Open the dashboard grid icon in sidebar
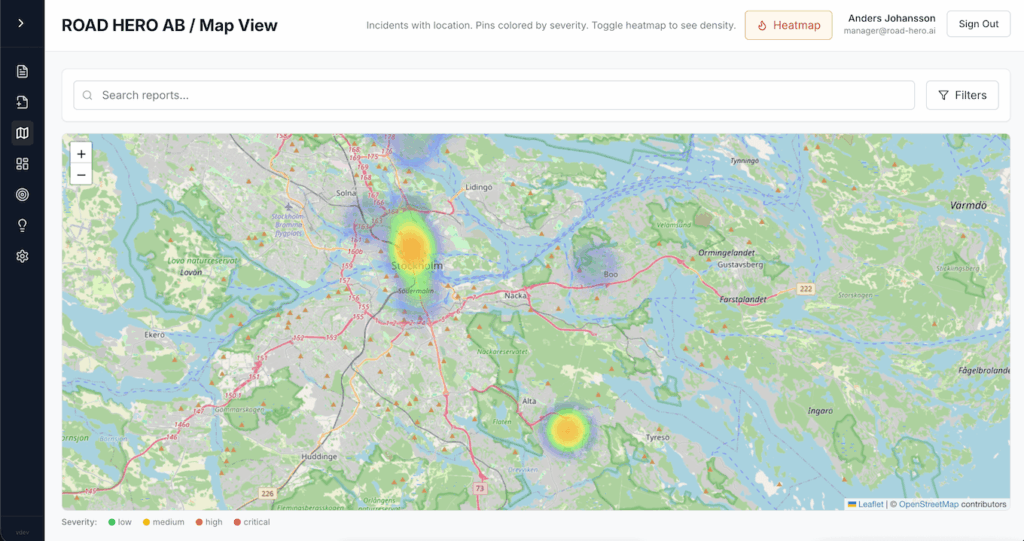This screenshot has height=541, width=1024. coord(22,164)
